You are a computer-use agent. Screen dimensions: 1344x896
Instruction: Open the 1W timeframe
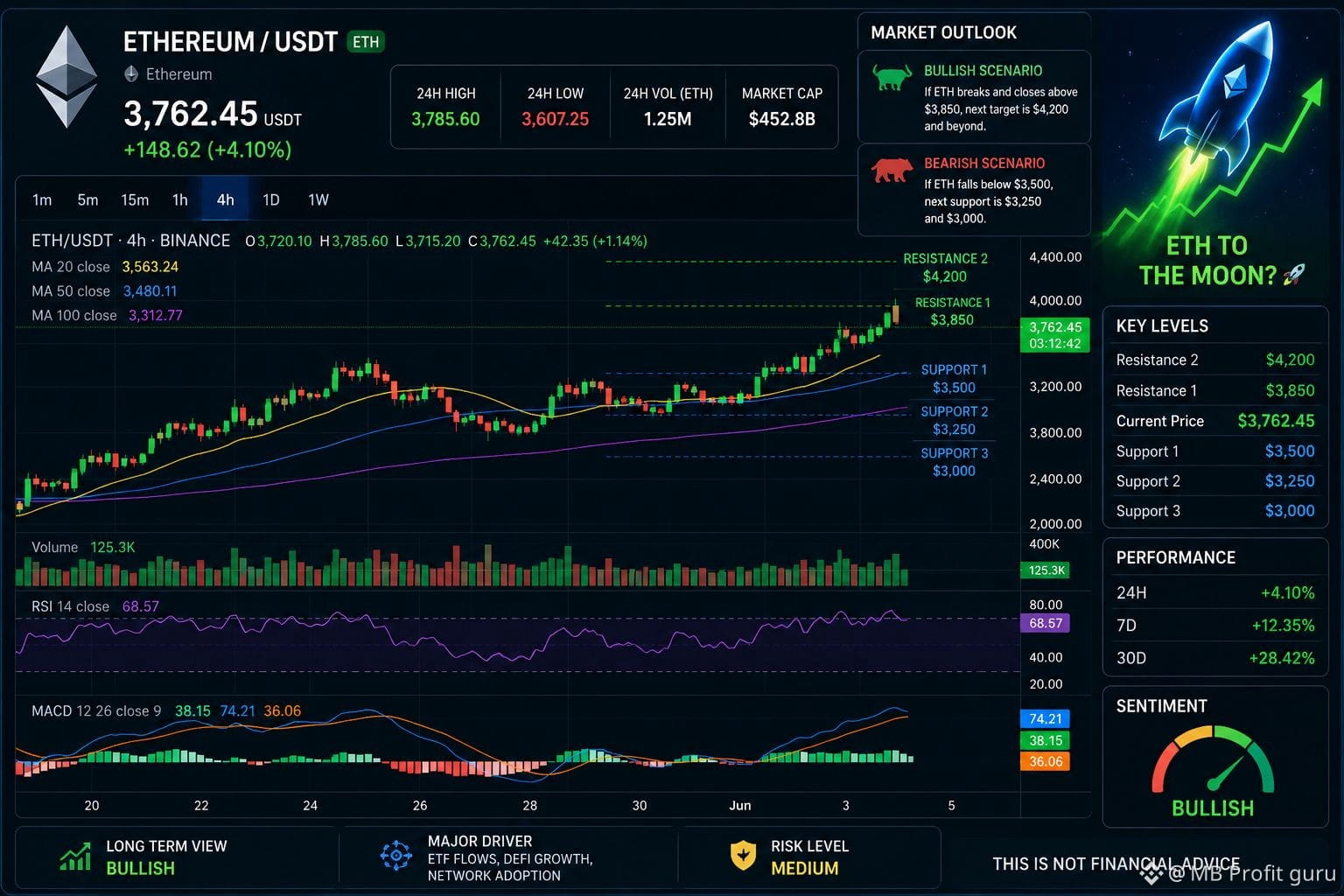318,199
